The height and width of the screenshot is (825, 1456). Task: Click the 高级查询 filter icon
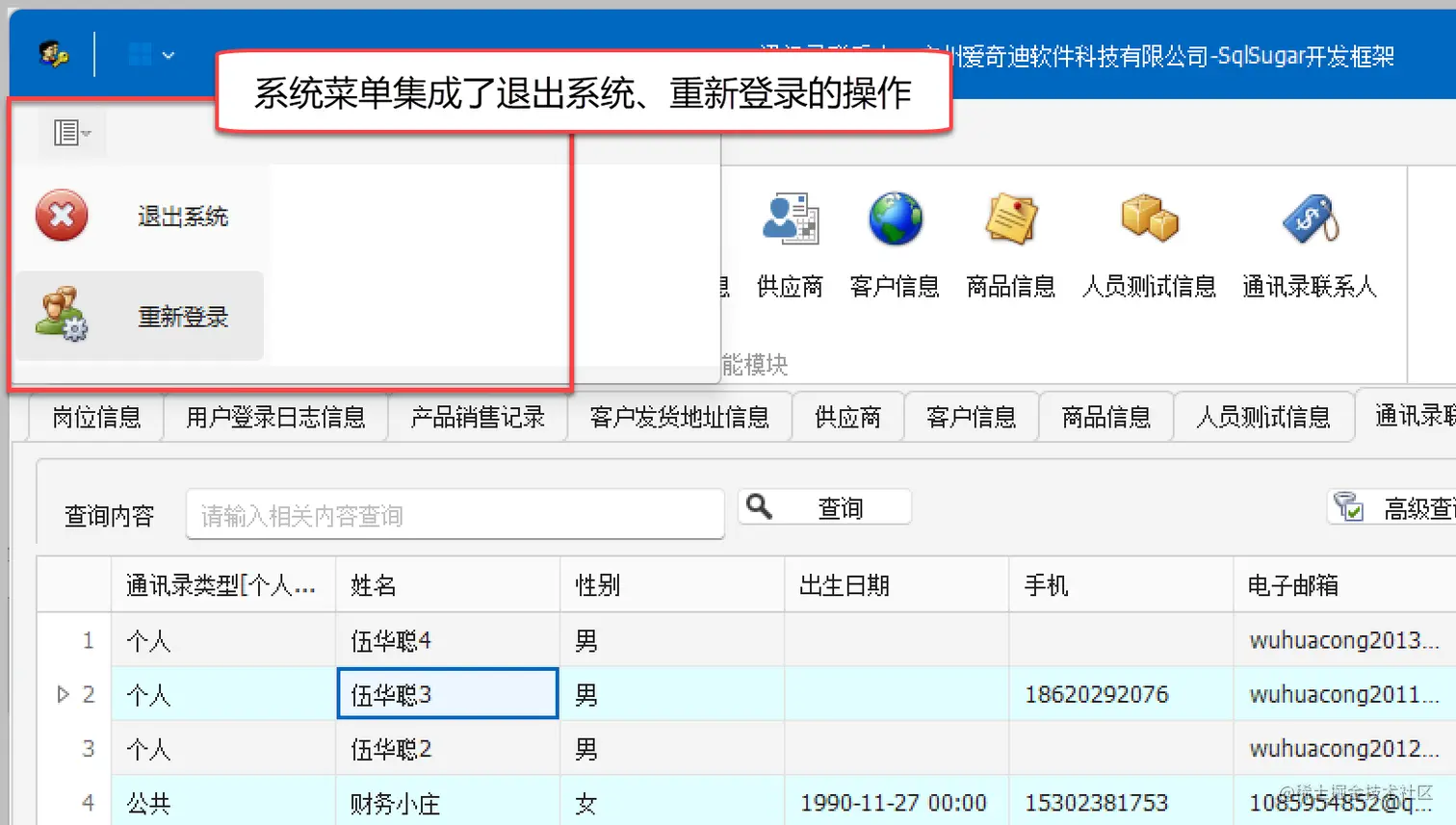[1349, 506]
